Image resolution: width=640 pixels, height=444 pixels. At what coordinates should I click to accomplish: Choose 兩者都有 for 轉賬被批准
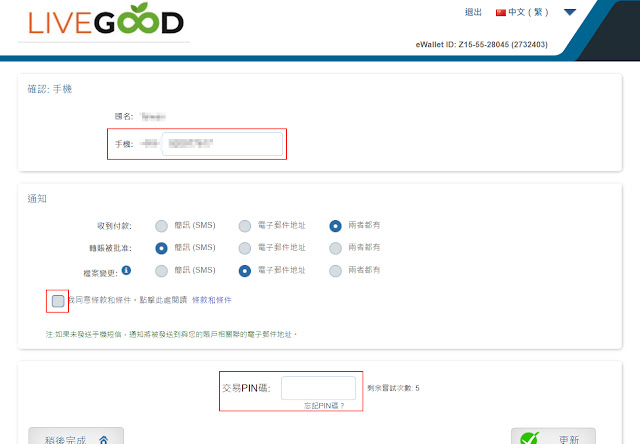(x=335, y=248)
